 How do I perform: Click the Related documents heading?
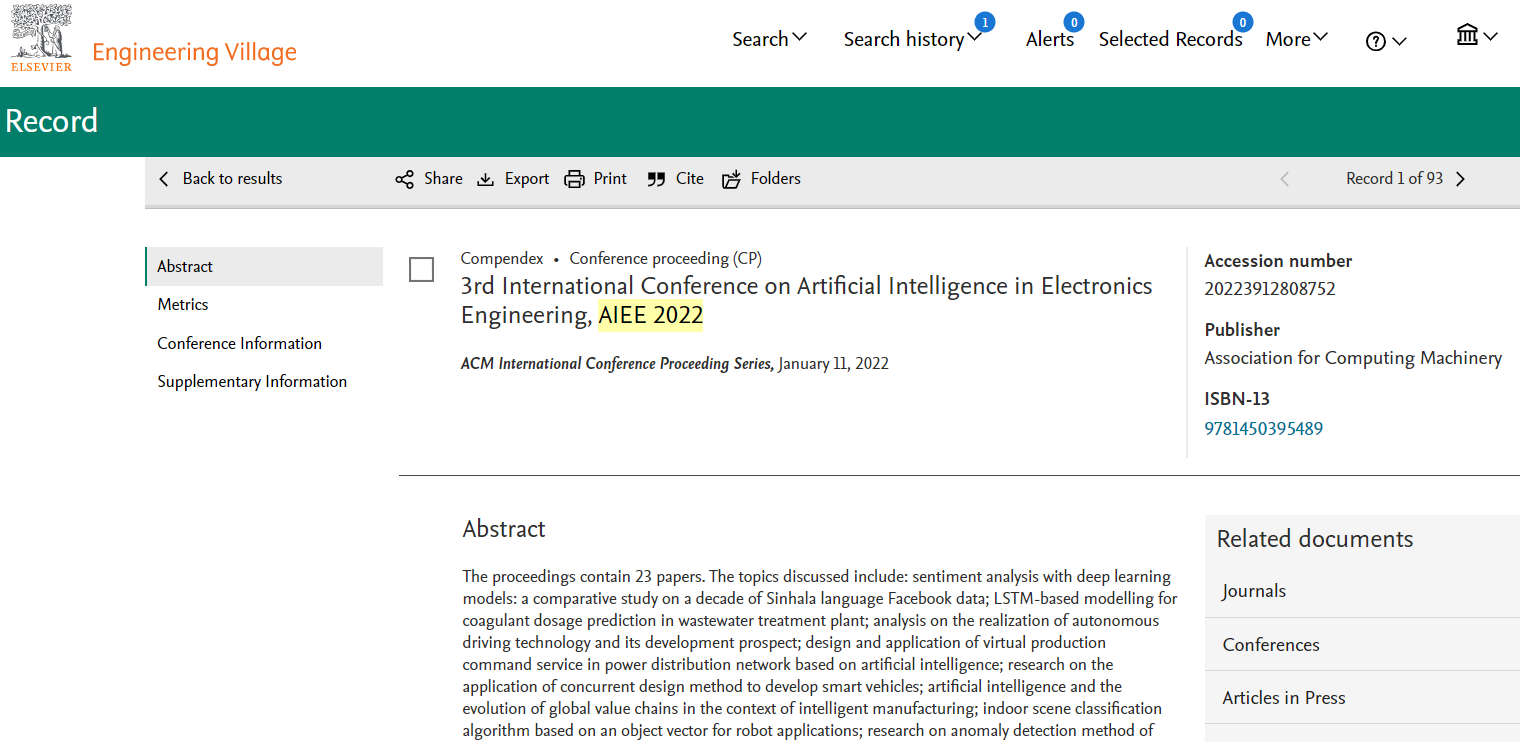point(1315,539)
